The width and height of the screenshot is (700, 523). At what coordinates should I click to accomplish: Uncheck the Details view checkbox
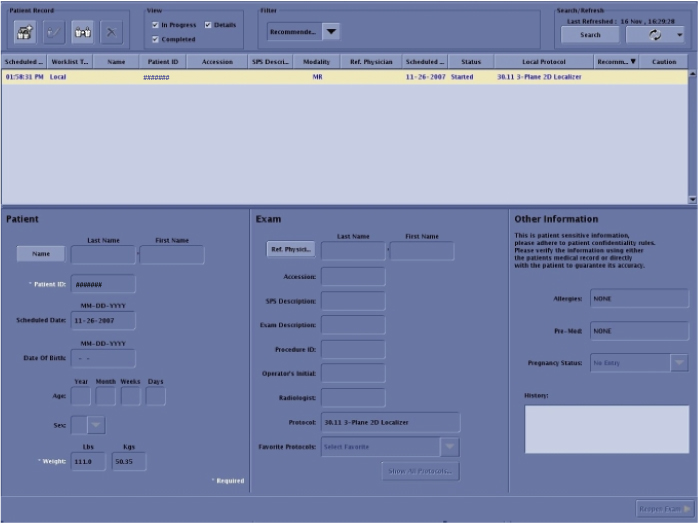(208, 25)
